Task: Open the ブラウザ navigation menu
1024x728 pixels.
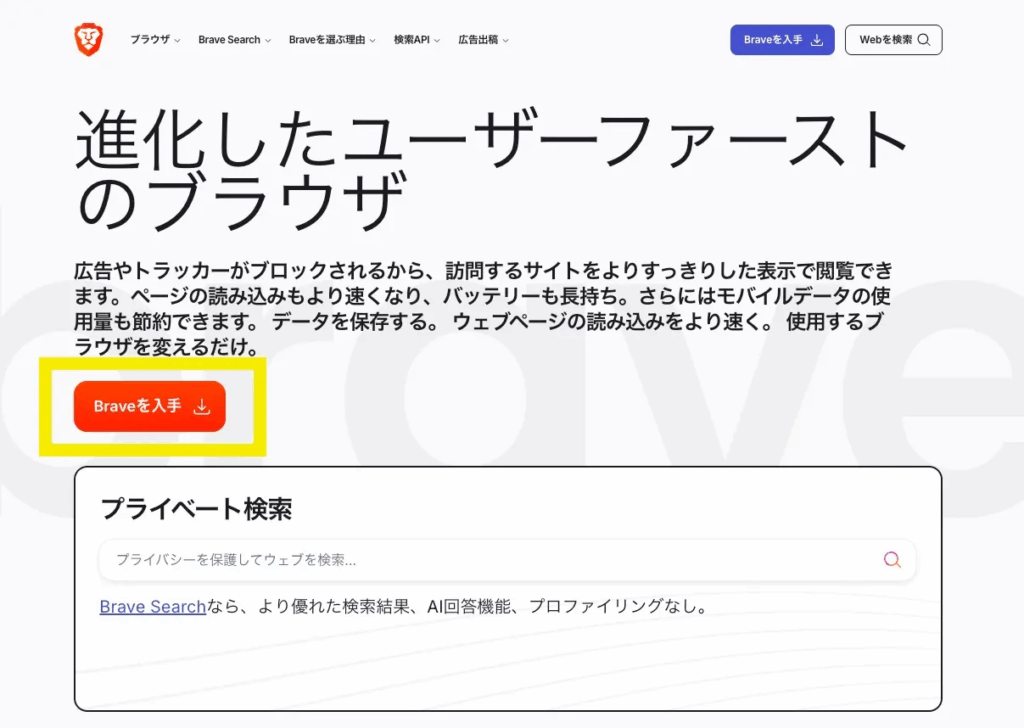Action: [155, 40]
